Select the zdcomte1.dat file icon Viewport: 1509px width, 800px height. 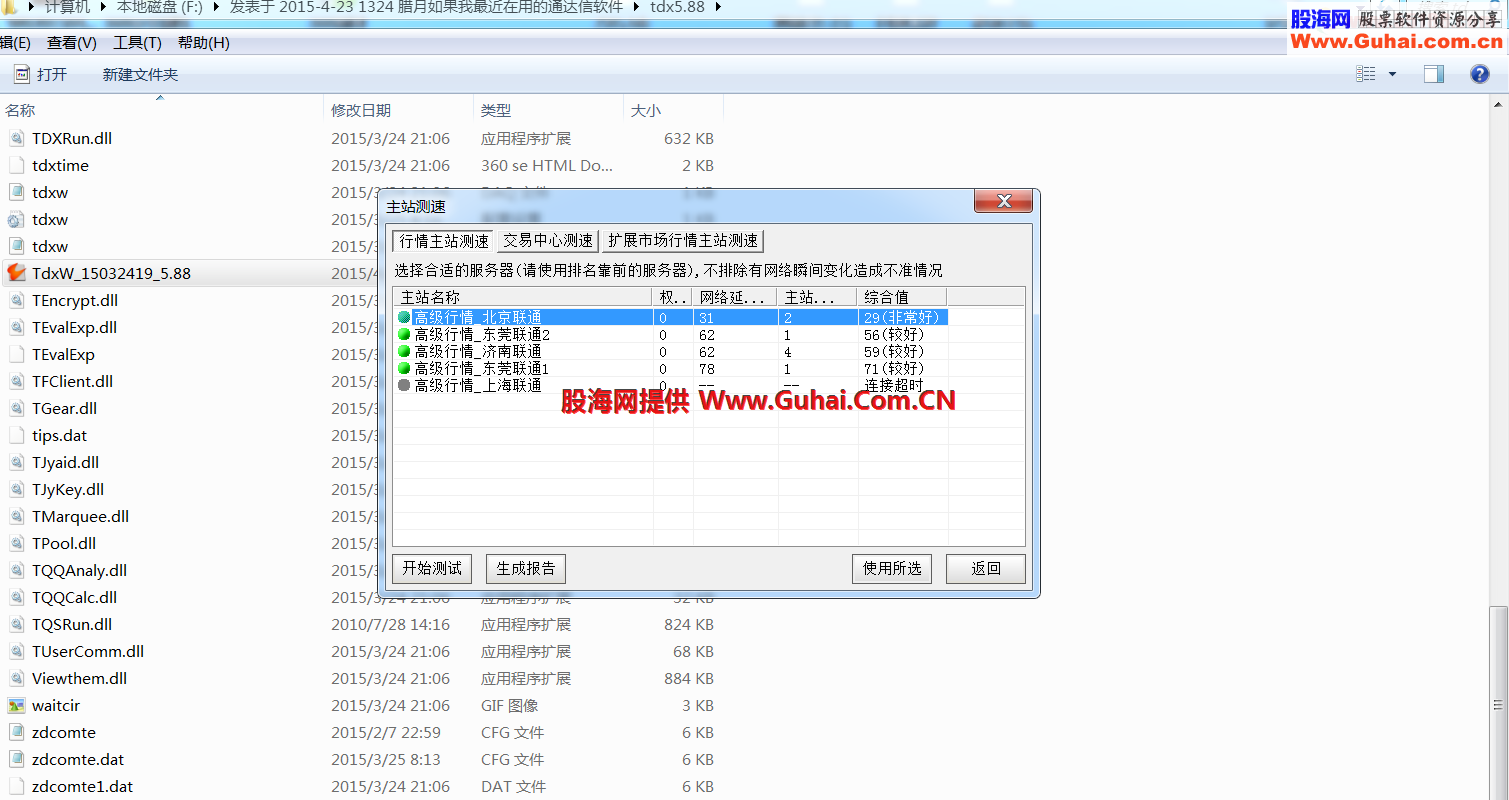coord(16,786)
